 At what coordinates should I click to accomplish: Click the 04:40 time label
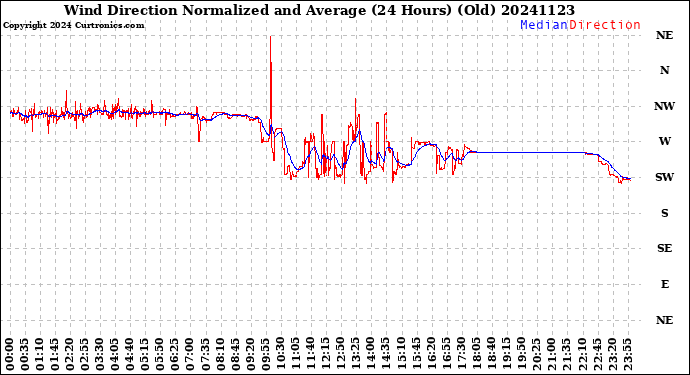(130, 354)
